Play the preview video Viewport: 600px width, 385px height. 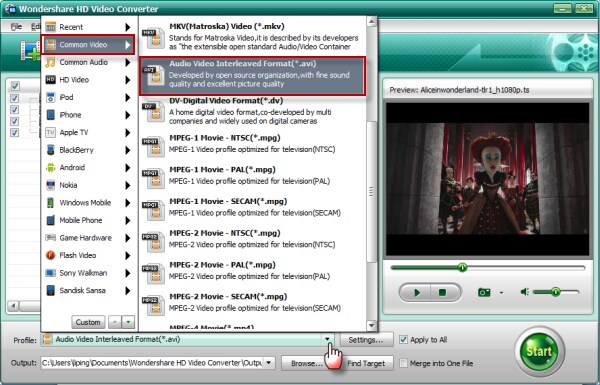pyautogui.click(x=416, y=293)
